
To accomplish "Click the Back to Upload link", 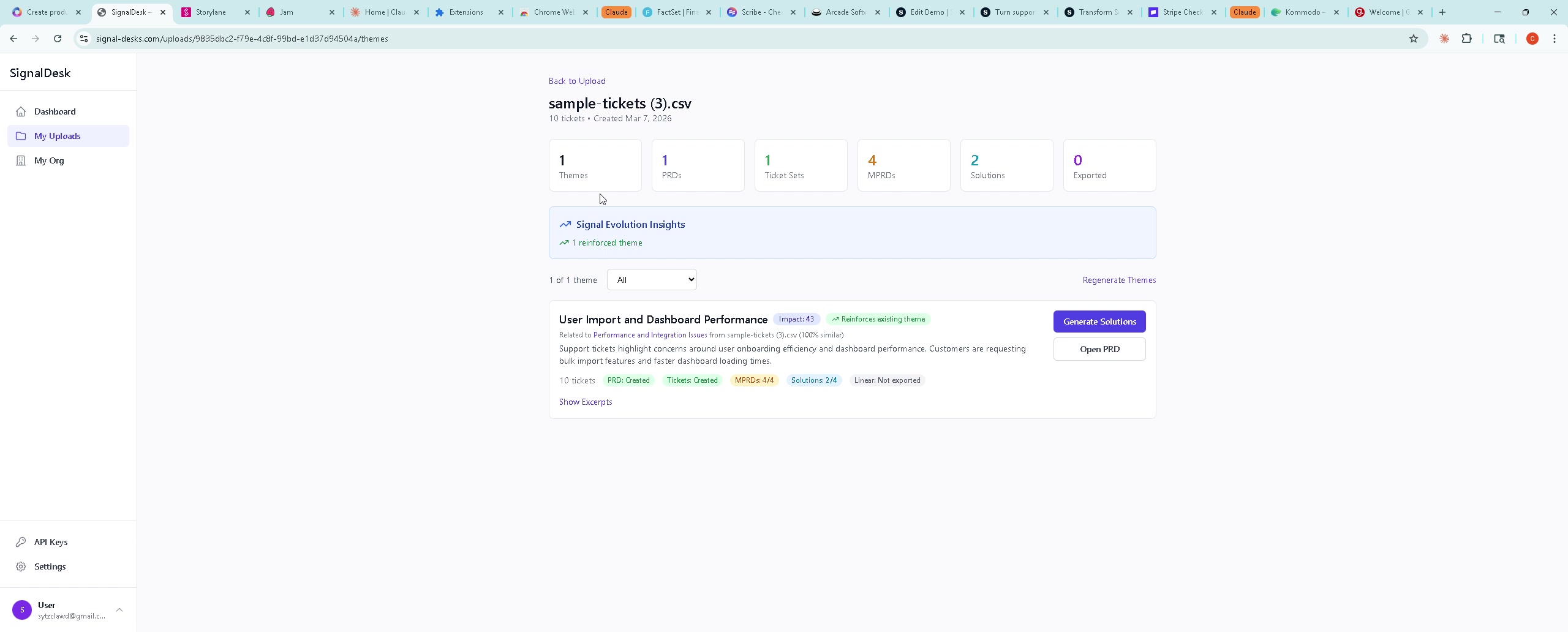I will [x=576, y=81].
